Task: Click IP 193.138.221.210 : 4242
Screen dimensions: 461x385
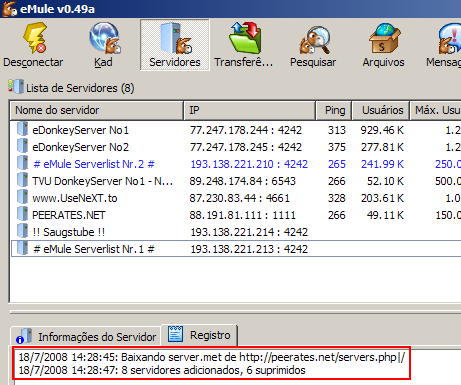Action: (x=249, y=164)
